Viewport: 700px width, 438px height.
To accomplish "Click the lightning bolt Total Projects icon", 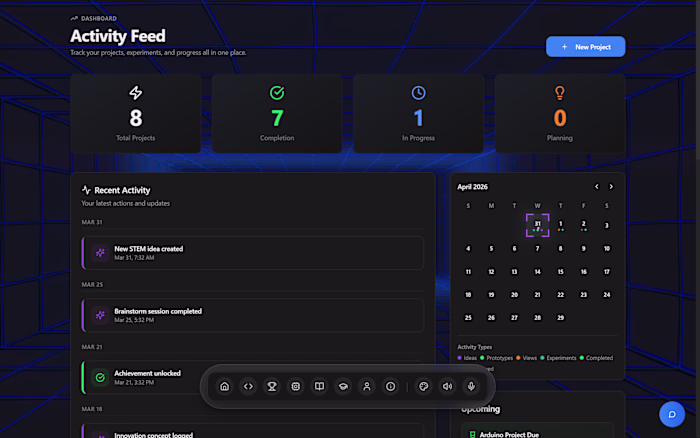I will coord(136,93).
